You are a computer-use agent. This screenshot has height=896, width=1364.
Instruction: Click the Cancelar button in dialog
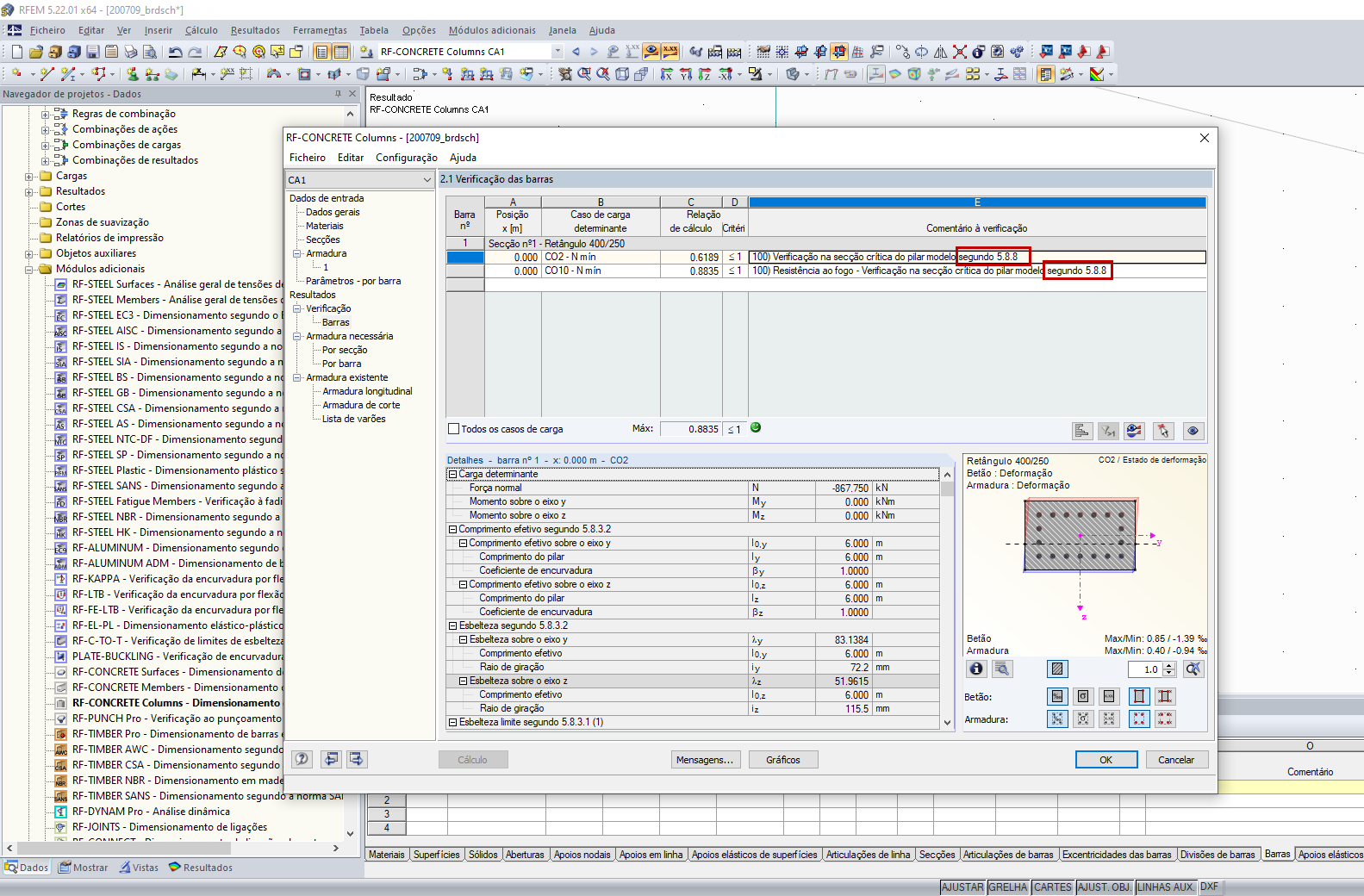pos(1176,760)
